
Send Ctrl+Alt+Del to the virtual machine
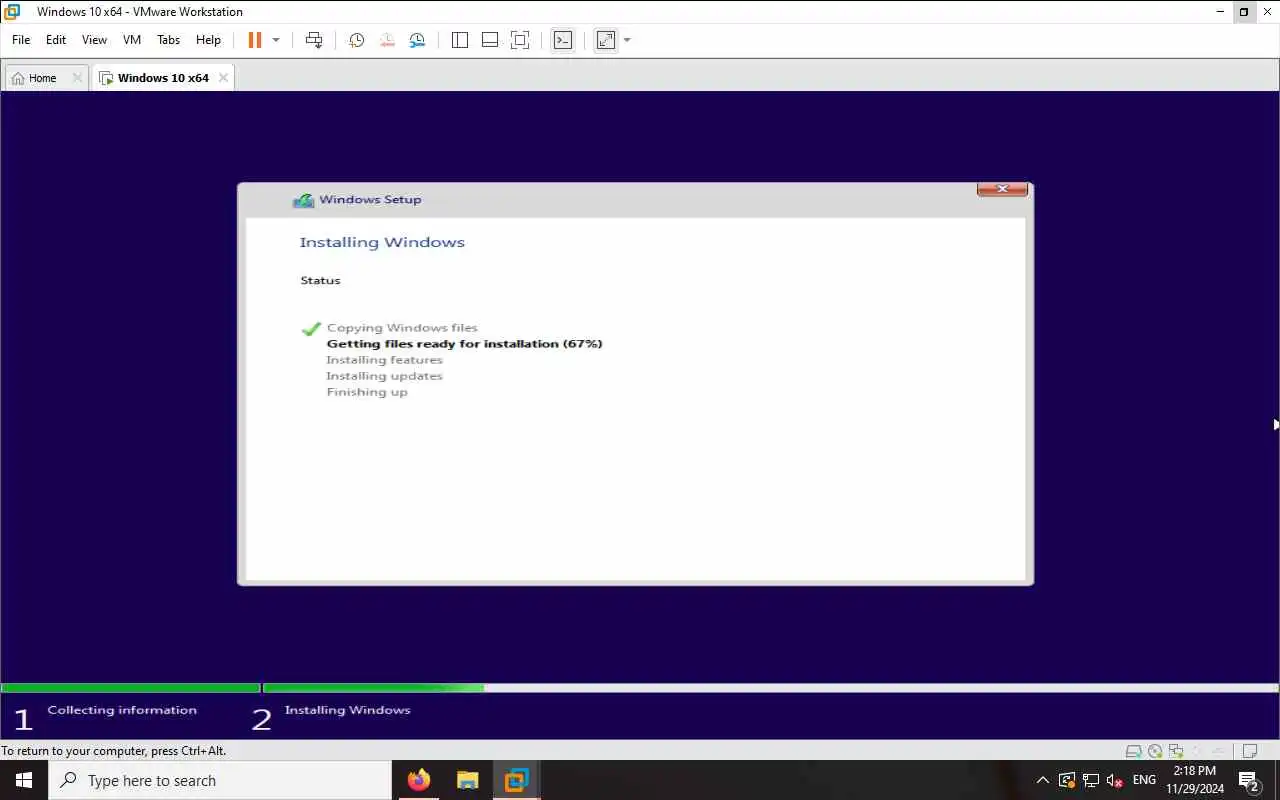[314, 40]
